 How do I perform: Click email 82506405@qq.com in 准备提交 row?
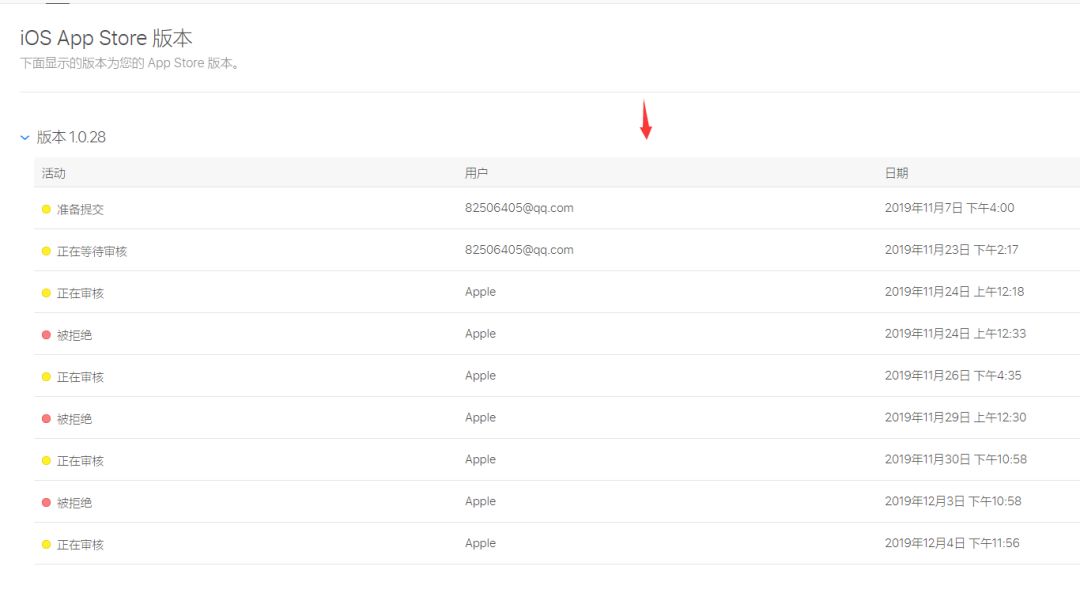[x=519, y=208]
